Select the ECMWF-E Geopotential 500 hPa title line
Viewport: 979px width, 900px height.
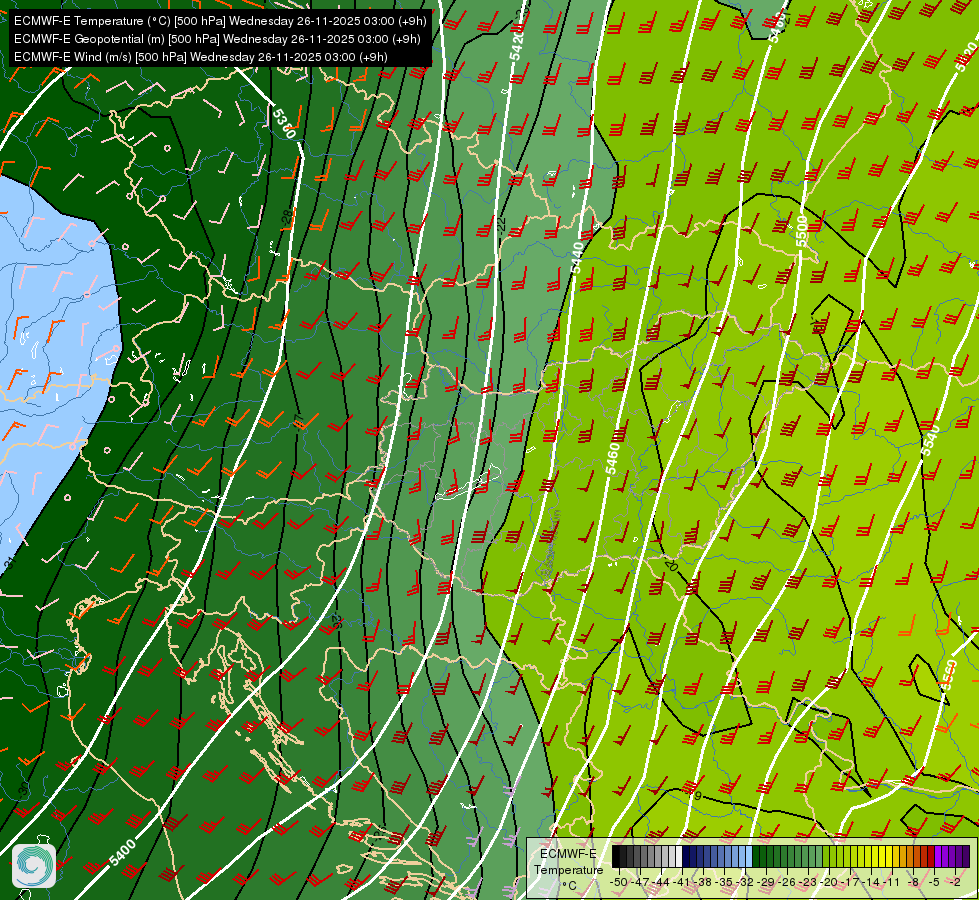tap(217, 39)
